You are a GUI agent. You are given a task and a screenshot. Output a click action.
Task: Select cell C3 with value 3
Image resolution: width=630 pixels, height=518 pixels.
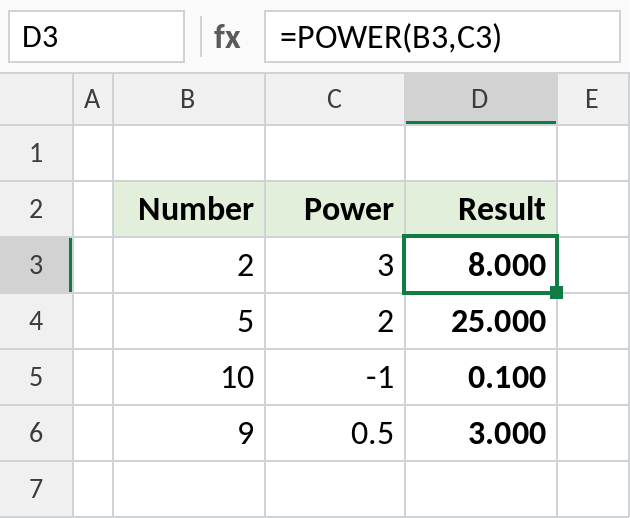coord(335,265)
